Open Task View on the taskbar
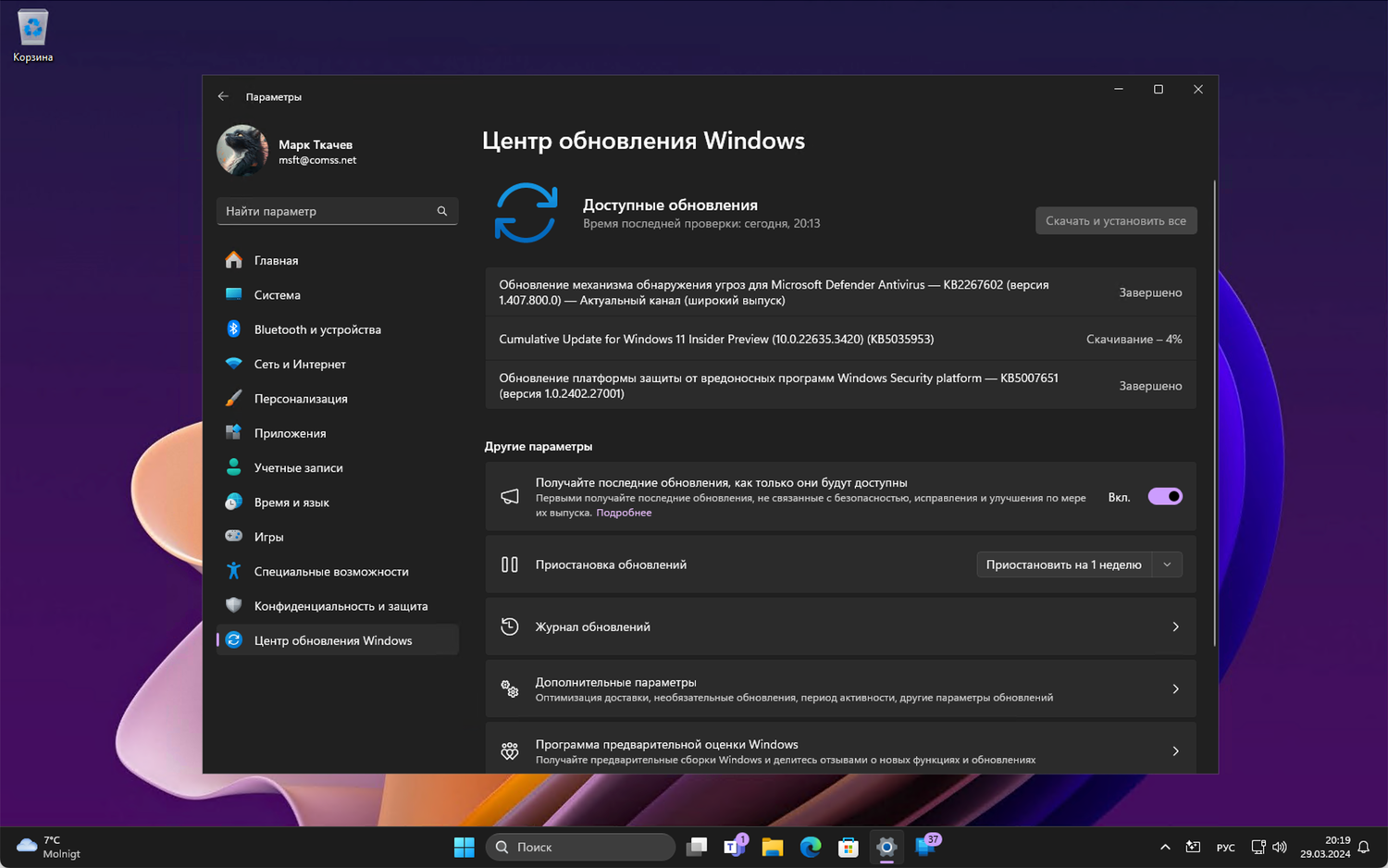Screen dimensions: 1388x868 697,847
